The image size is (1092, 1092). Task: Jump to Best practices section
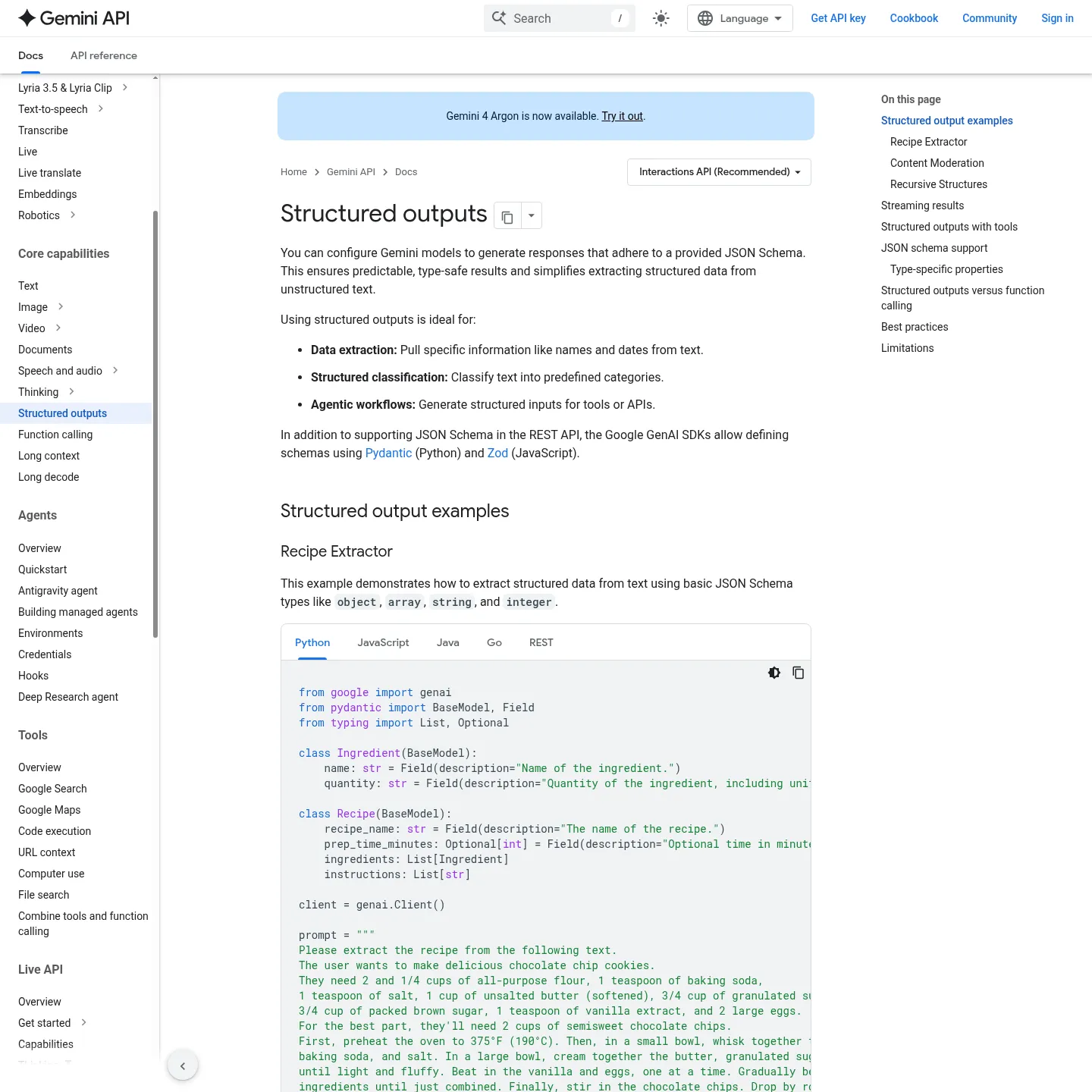pos(915,327)
